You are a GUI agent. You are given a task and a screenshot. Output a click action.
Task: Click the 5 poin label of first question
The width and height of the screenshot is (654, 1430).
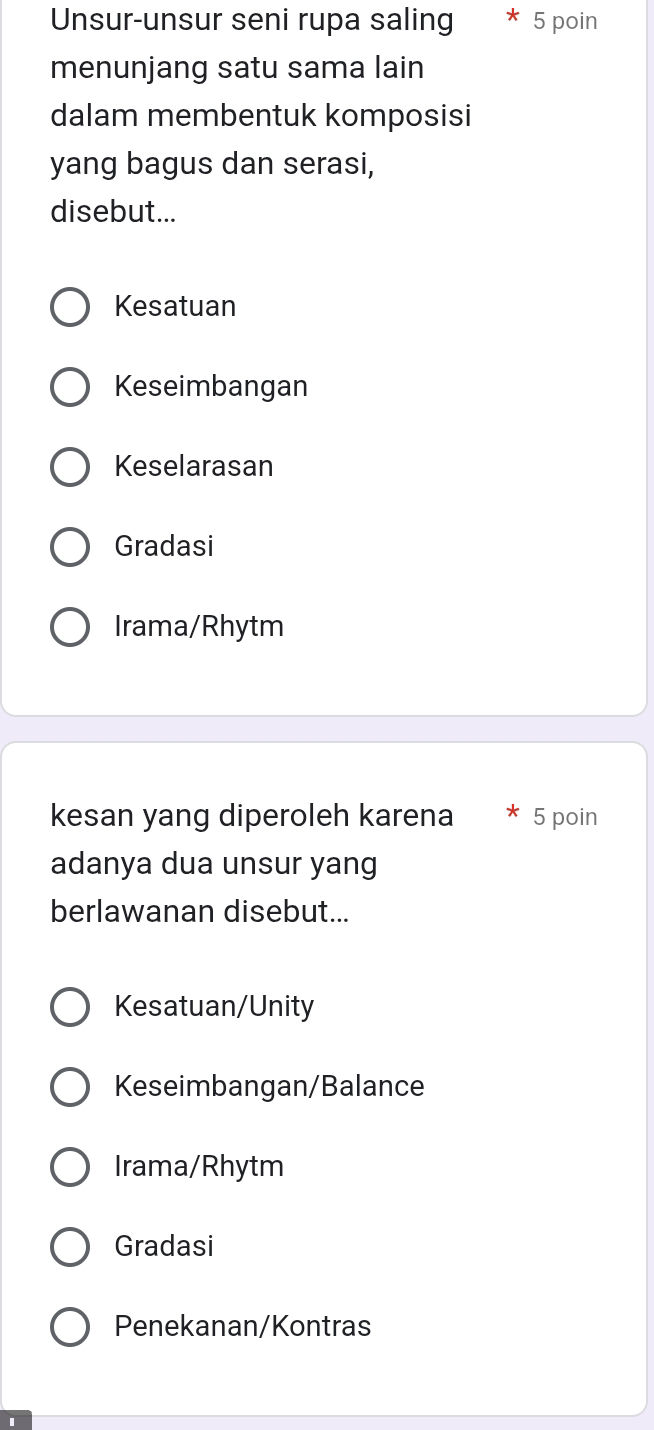point(565,20)
